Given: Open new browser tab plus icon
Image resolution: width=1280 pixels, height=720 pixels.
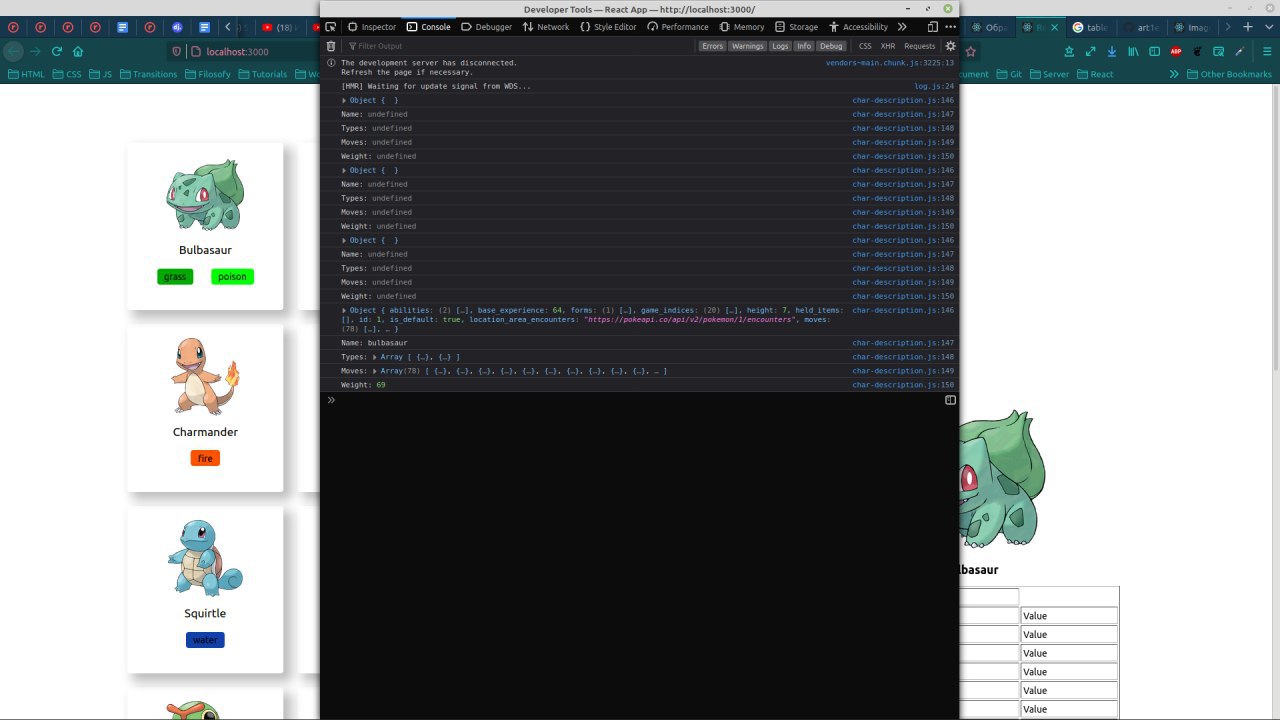Looking at the screenshot, I should [x=1247, y=27].
